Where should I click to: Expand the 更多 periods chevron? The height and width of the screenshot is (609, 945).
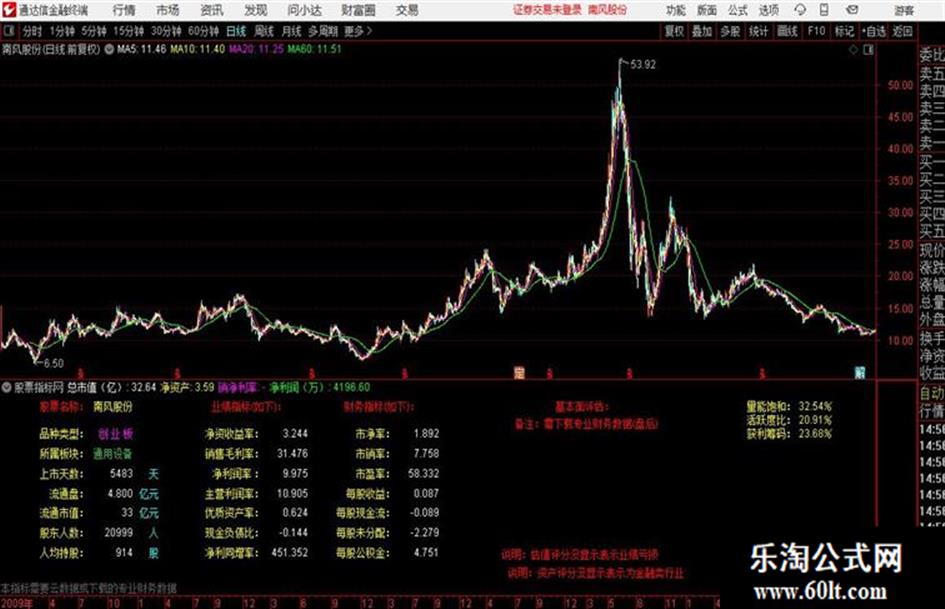tap(358, 31)
